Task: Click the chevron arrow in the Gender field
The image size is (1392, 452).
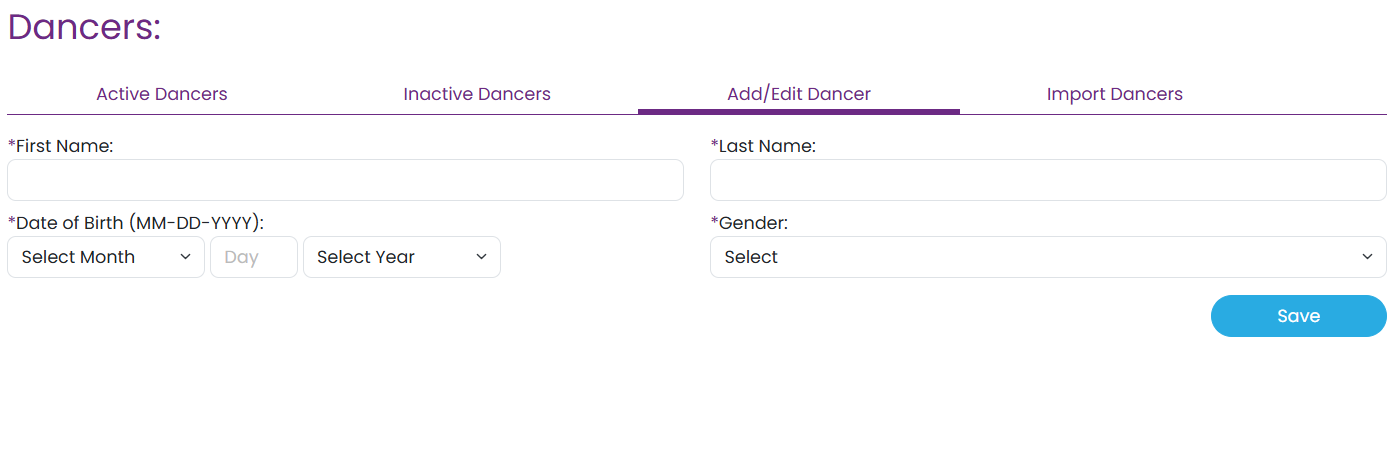Action: pyautogui.click(x=1367, y=257)
